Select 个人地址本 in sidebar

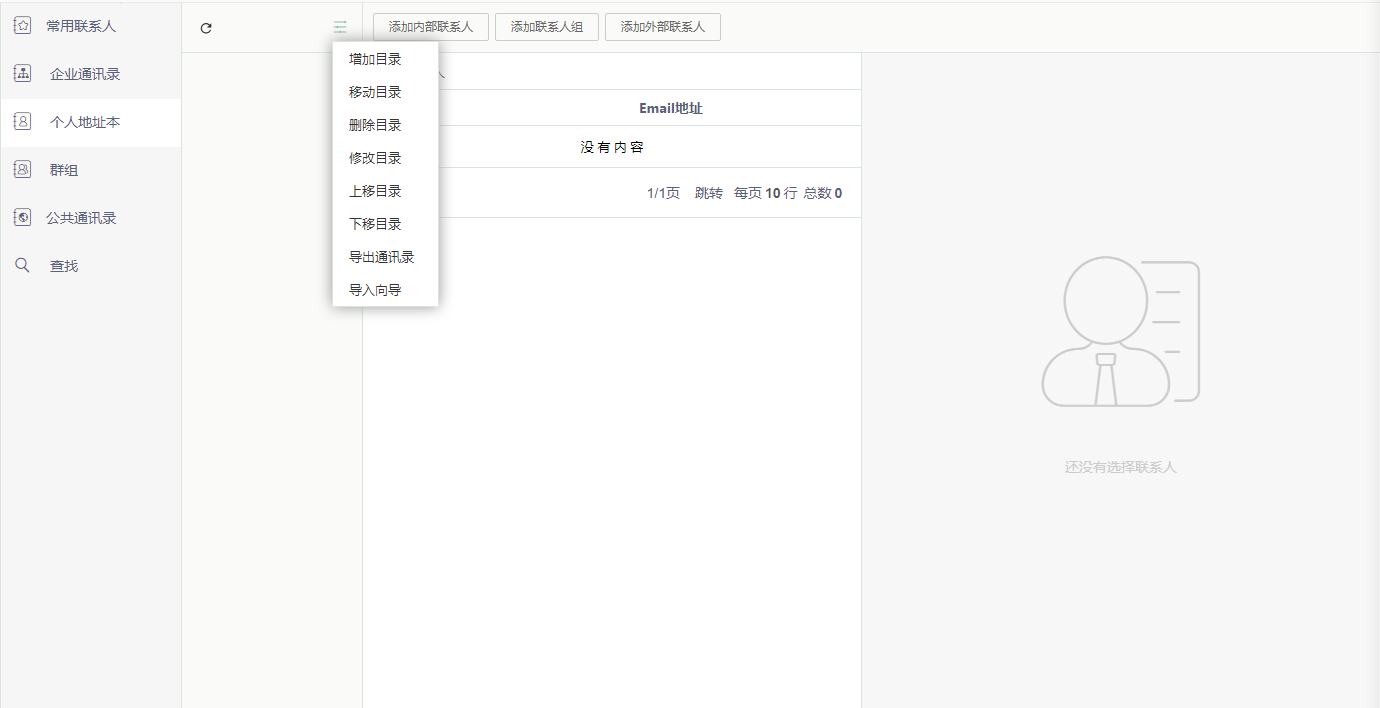coord(90,122)
